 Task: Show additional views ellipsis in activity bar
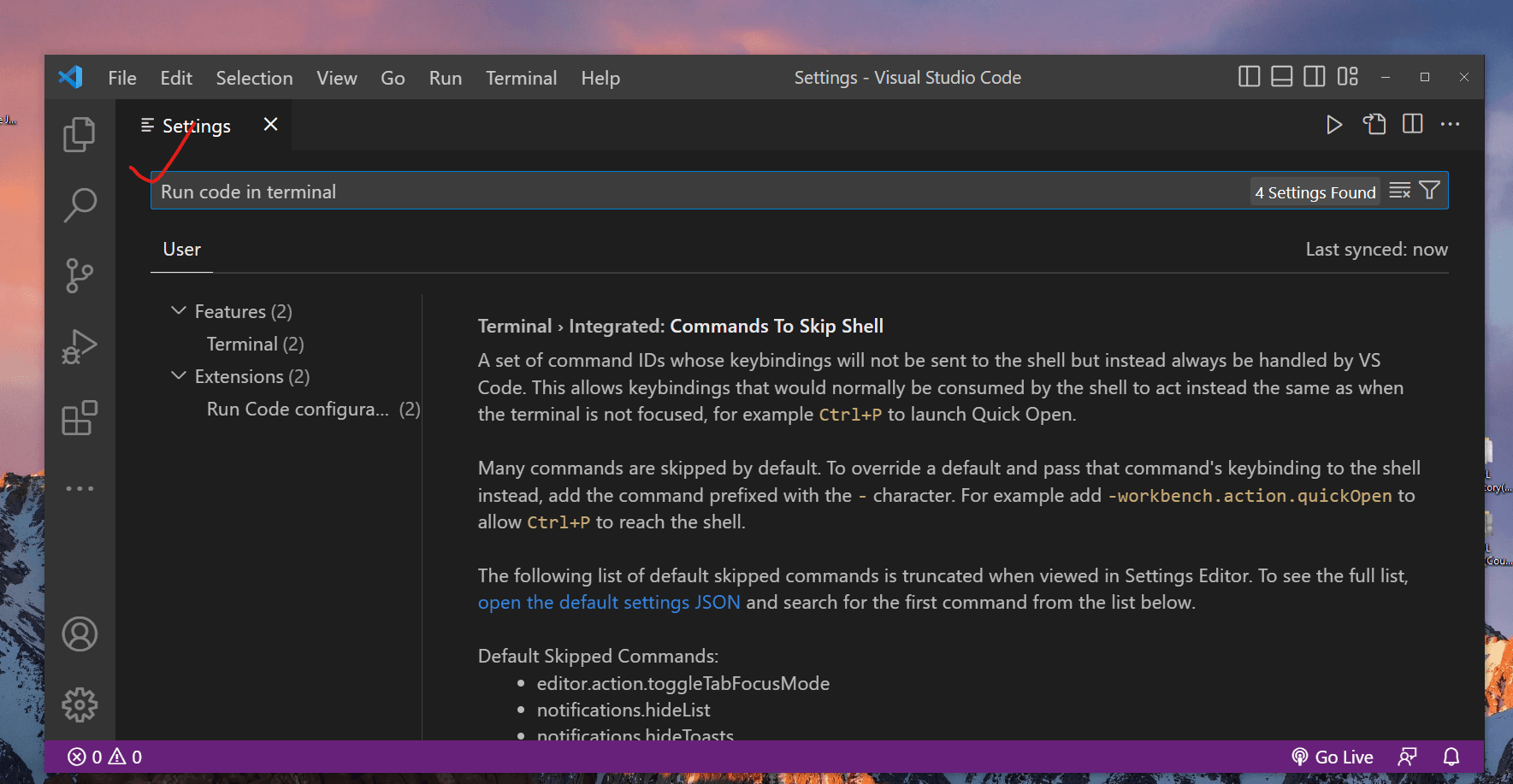80,489
